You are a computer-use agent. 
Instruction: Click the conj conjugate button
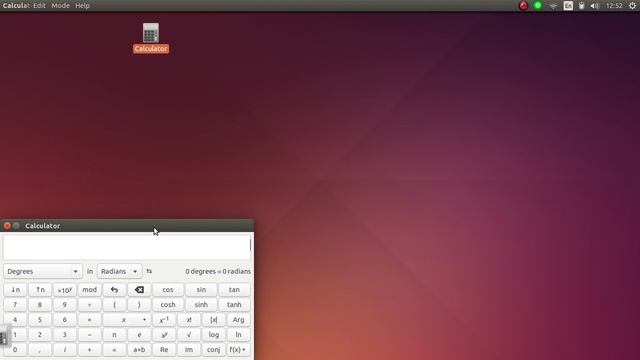click(213, 349)
